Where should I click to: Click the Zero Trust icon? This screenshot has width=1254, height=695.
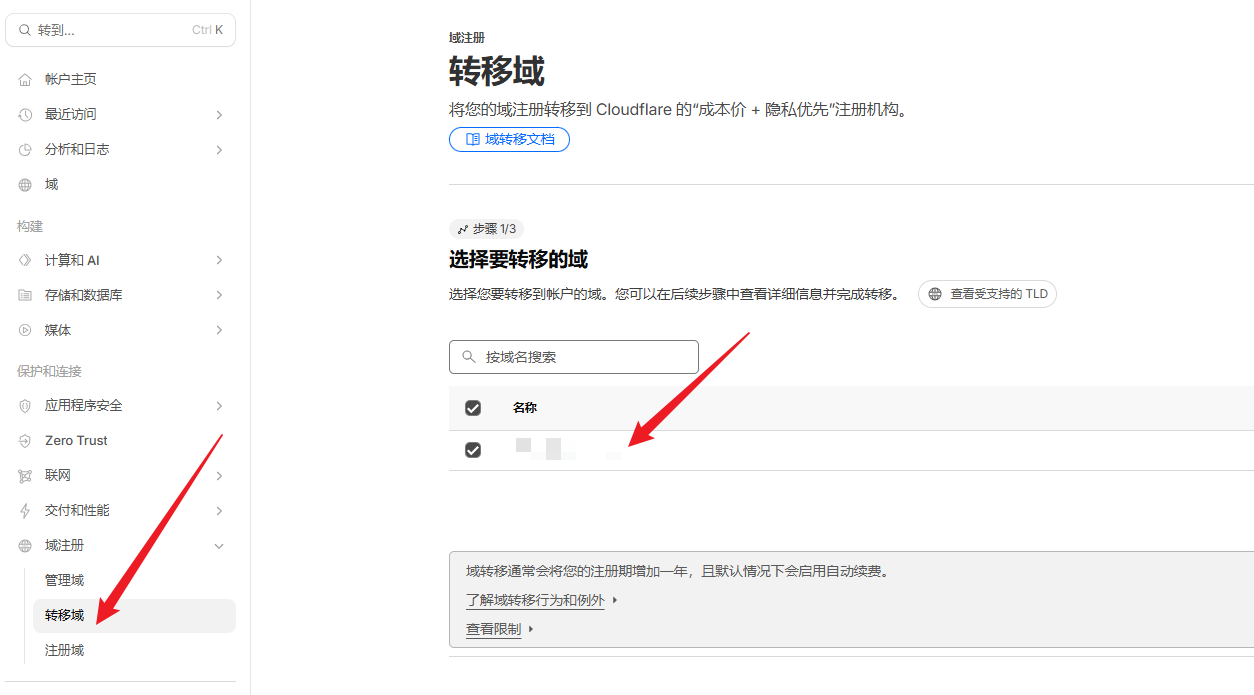point(25,440)
